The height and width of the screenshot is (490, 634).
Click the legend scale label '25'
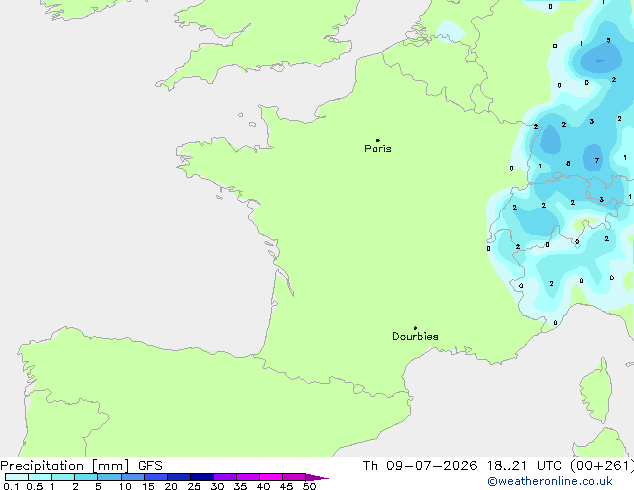pos(194,486)
